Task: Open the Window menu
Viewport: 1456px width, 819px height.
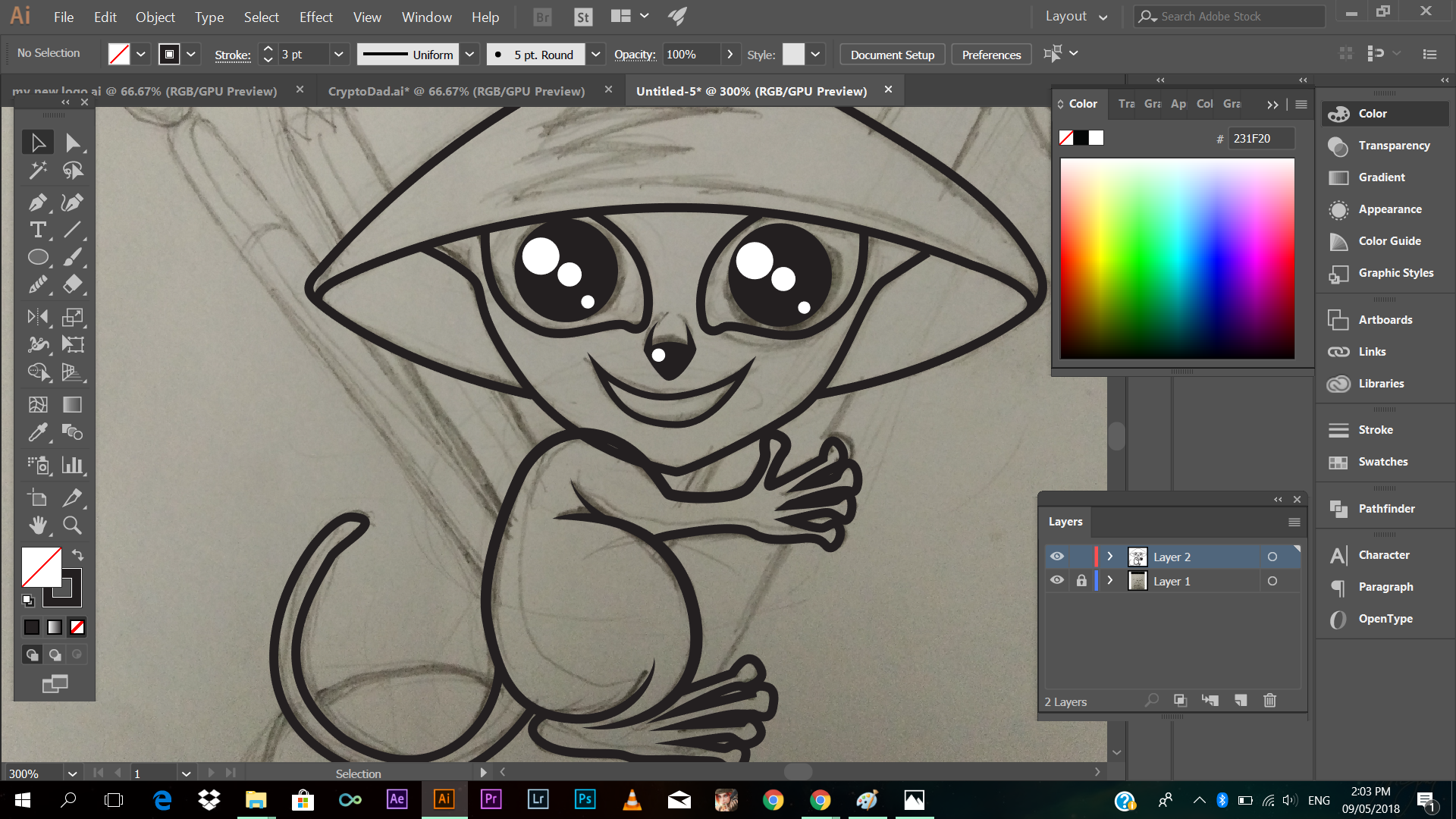Action: (426, 17)
